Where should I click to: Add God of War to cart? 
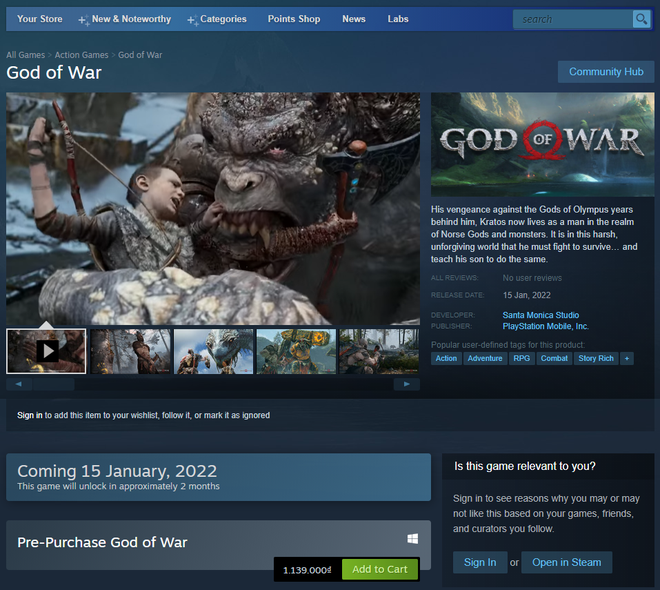click(380, 569)
